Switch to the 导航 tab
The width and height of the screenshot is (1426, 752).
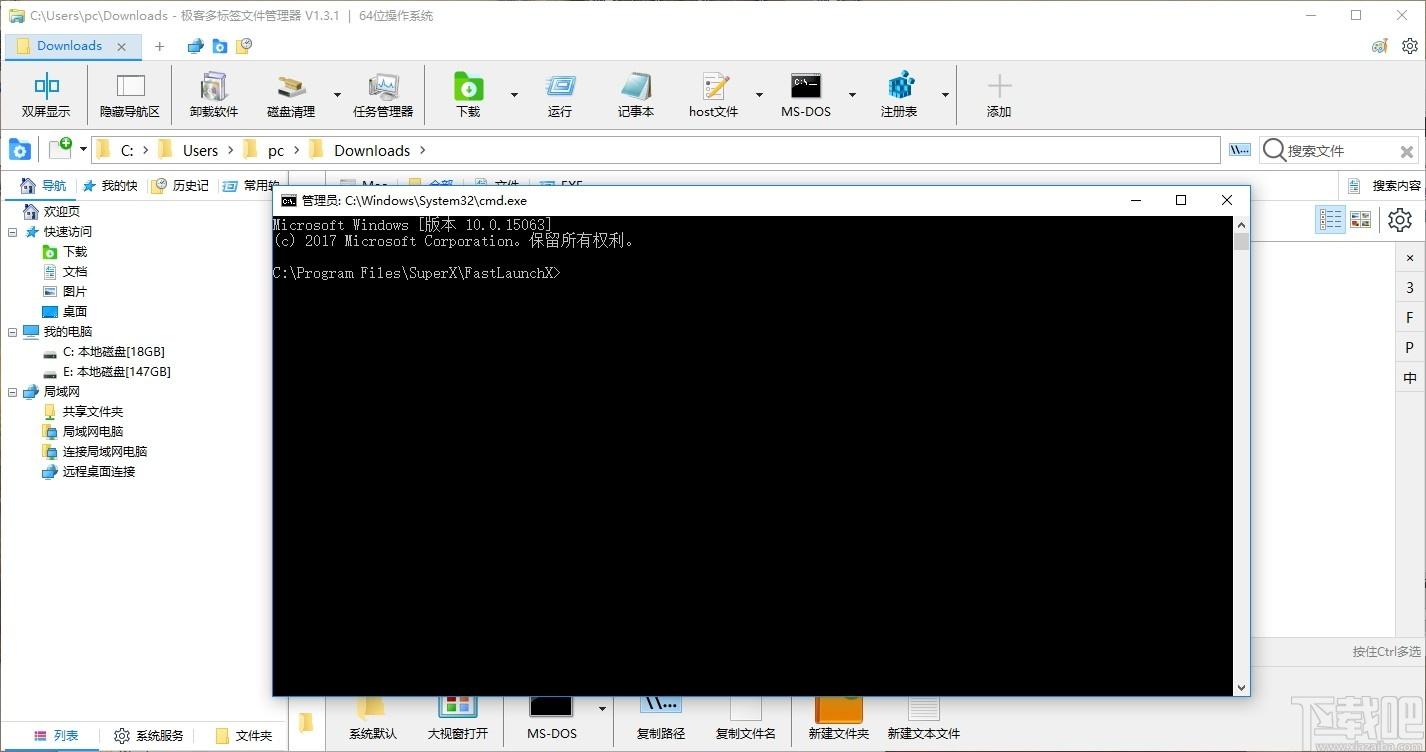click(x=43, y=185)
